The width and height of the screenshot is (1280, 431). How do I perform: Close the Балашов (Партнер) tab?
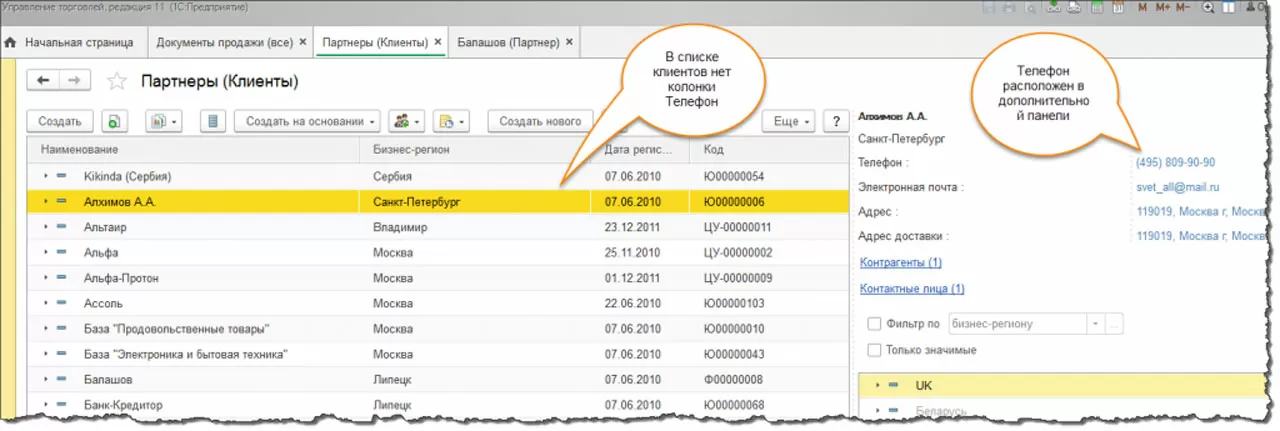[x=570, y=43]
